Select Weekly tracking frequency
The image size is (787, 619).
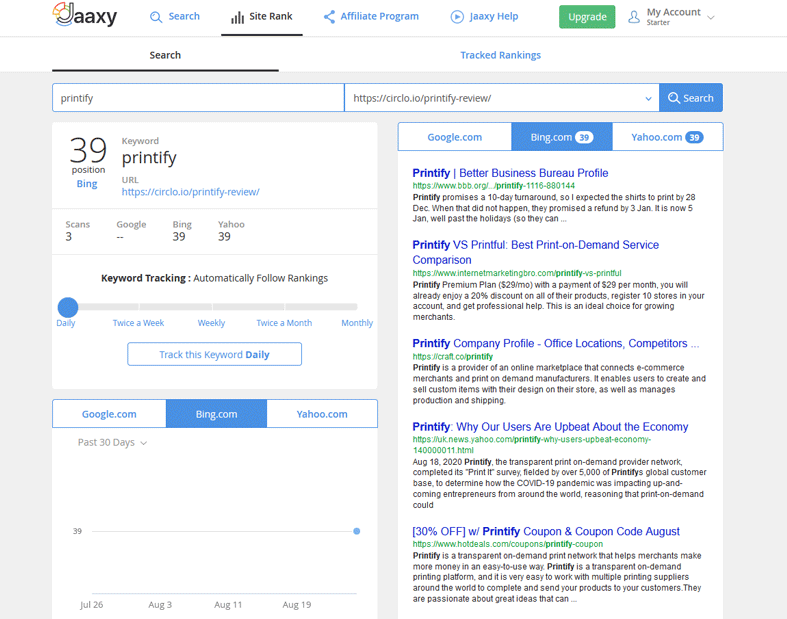211,323
